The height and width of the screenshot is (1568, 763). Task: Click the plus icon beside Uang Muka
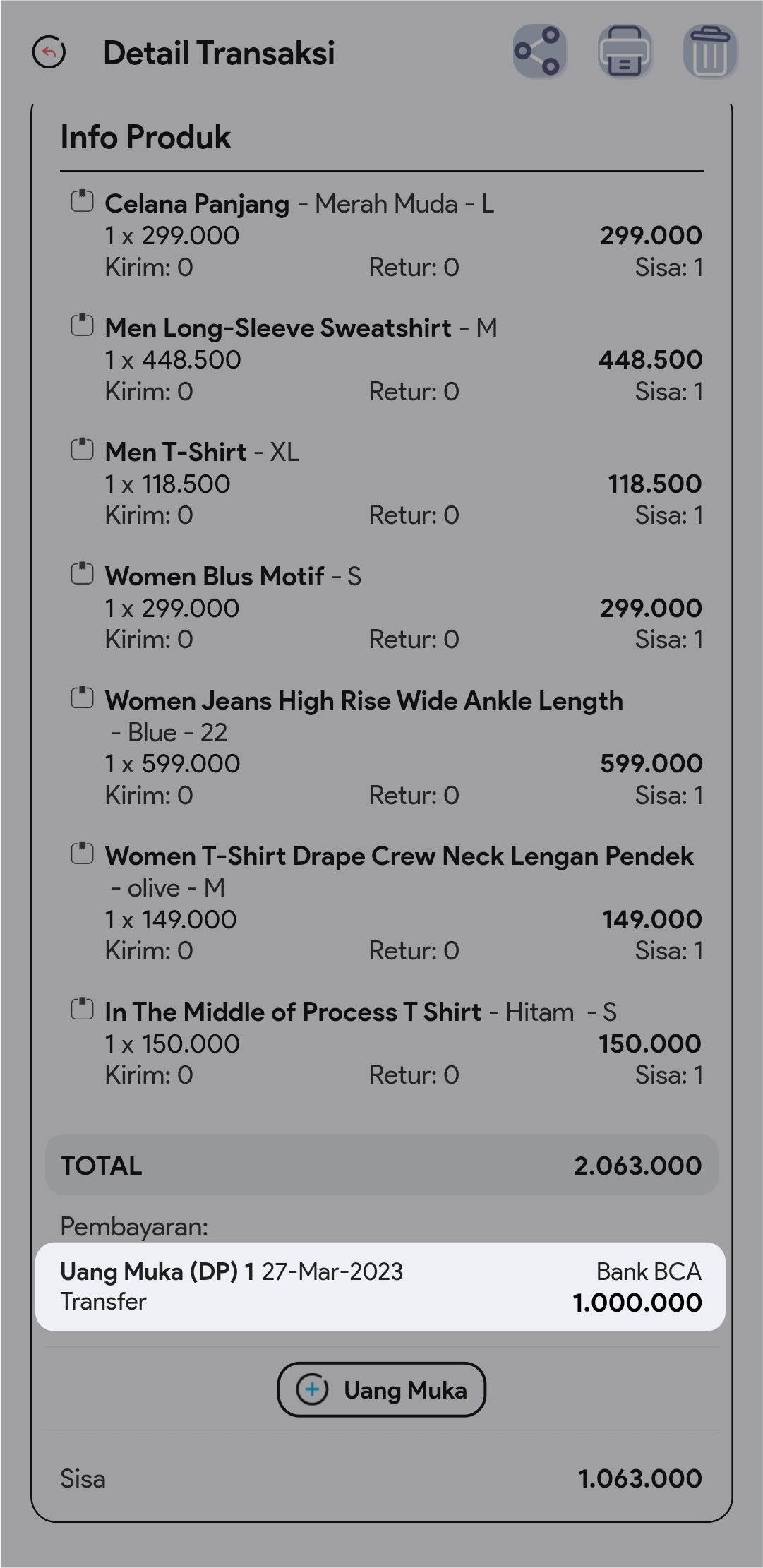point(312,1390)
